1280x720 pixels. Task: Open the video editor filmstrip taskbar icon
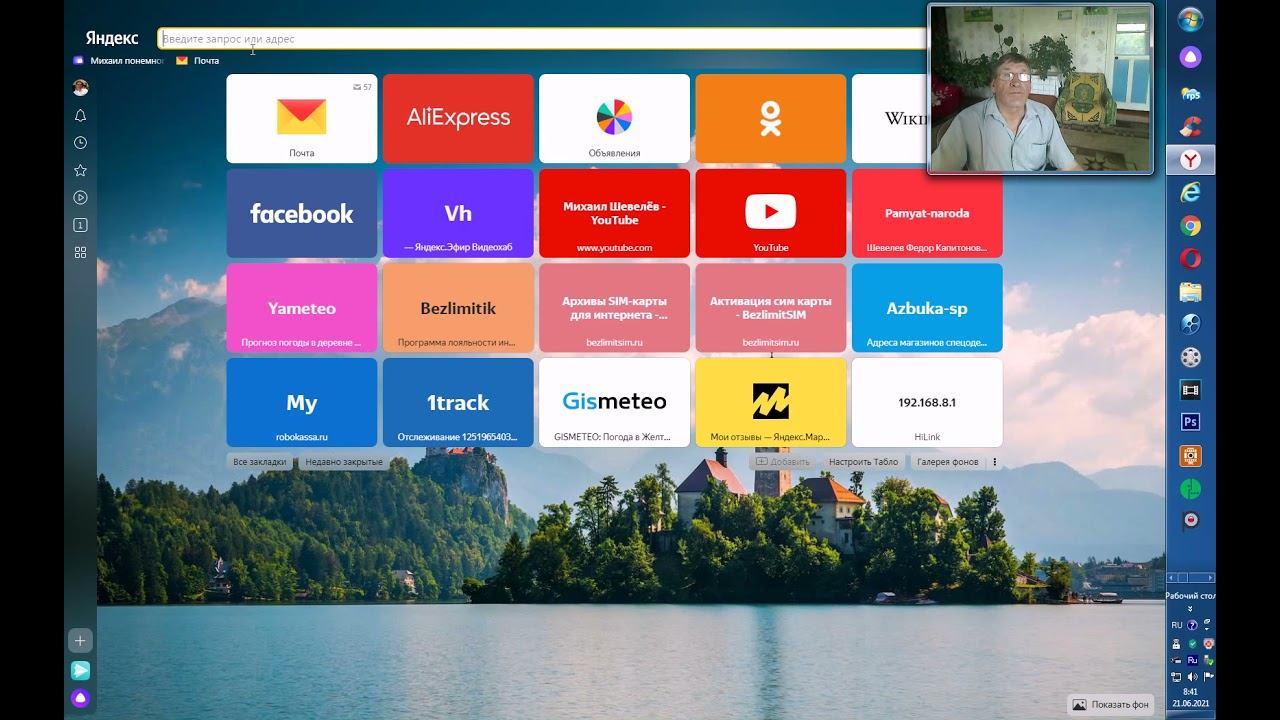(1190, 390)
